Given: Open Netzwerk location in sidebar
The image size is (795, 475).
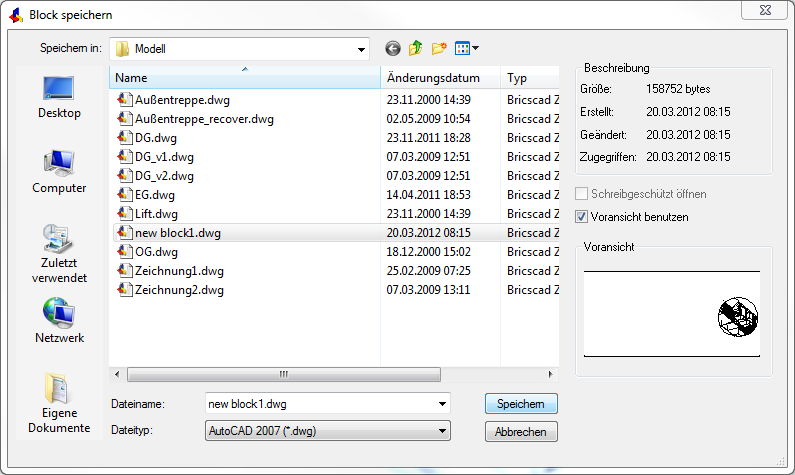Looking at the screenshot, I should [x=59, y=321].
